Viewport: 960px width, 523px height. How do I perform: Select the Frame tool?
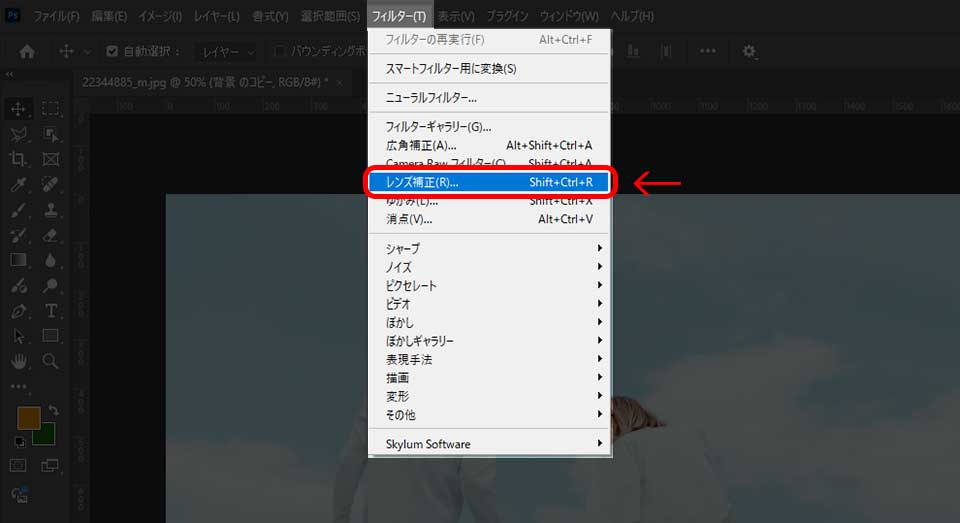50,159
